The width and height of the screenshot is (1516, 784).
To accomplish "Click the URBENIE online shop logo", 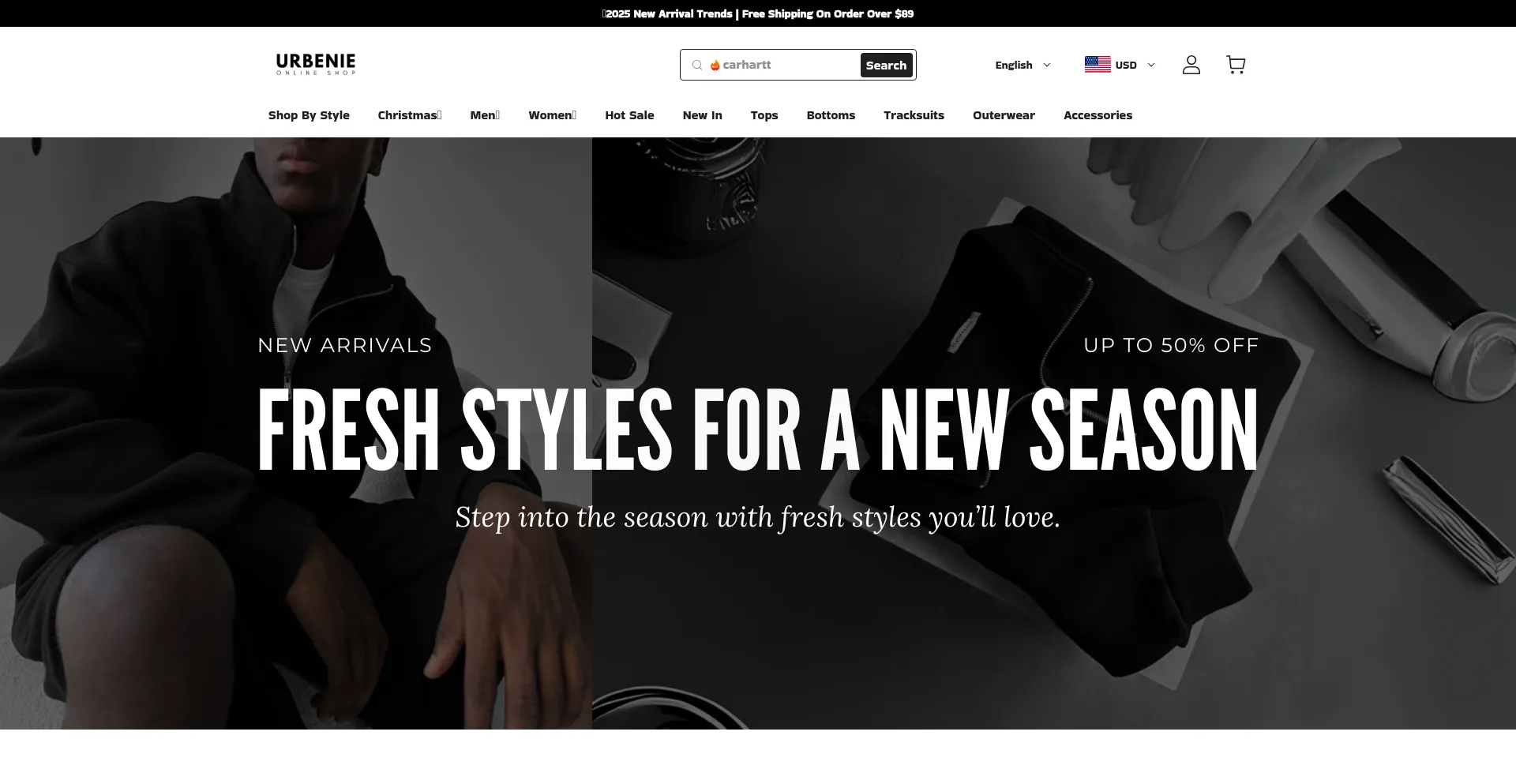I will tap(316, 65).
